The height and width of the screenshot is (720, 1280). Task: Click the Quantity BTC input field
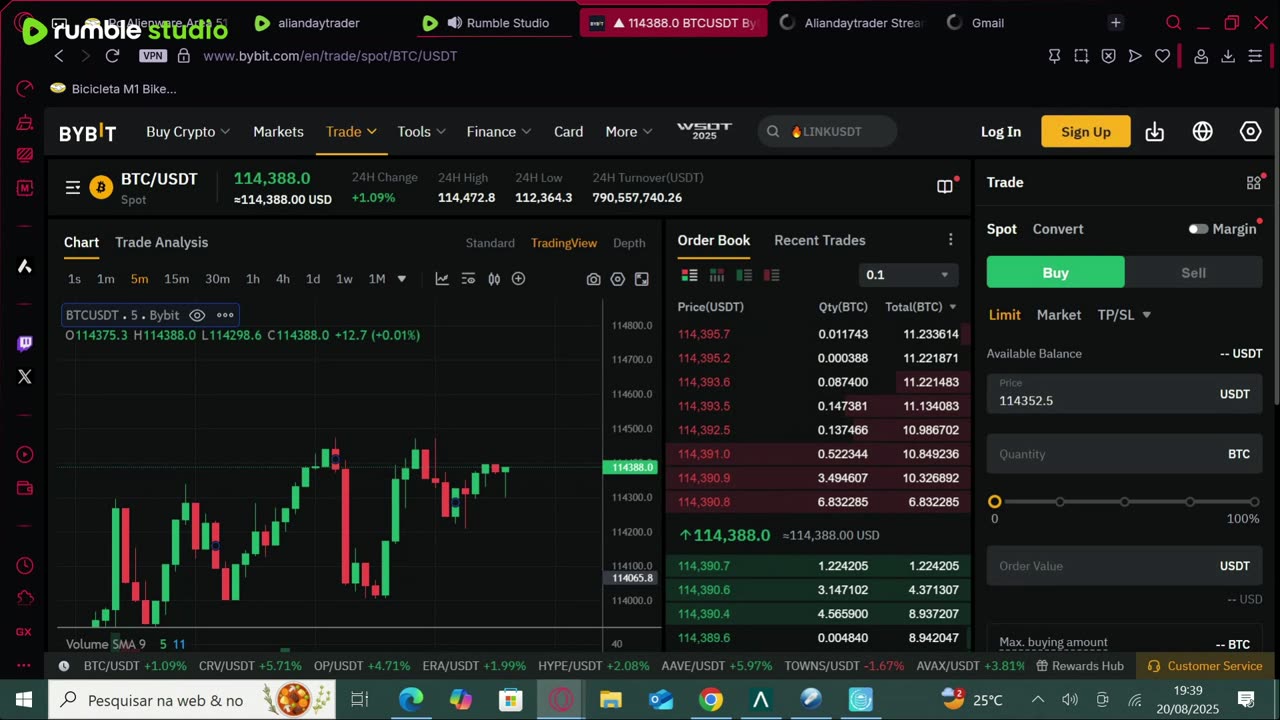tap(1124, 454)
